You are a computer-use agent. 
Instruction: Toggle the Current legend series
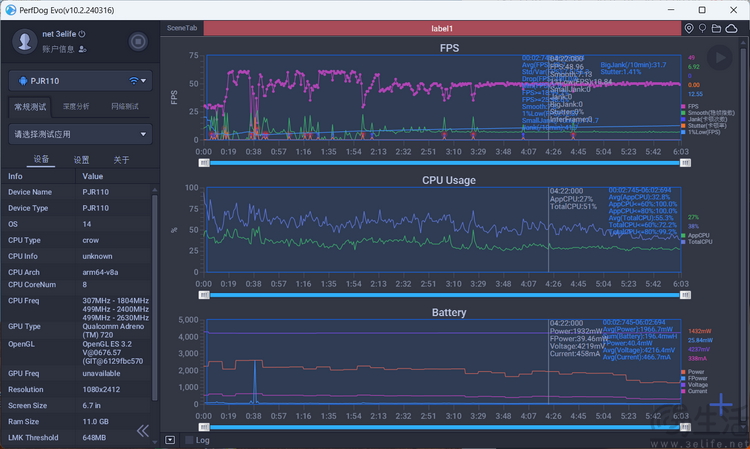click(694, 391)
